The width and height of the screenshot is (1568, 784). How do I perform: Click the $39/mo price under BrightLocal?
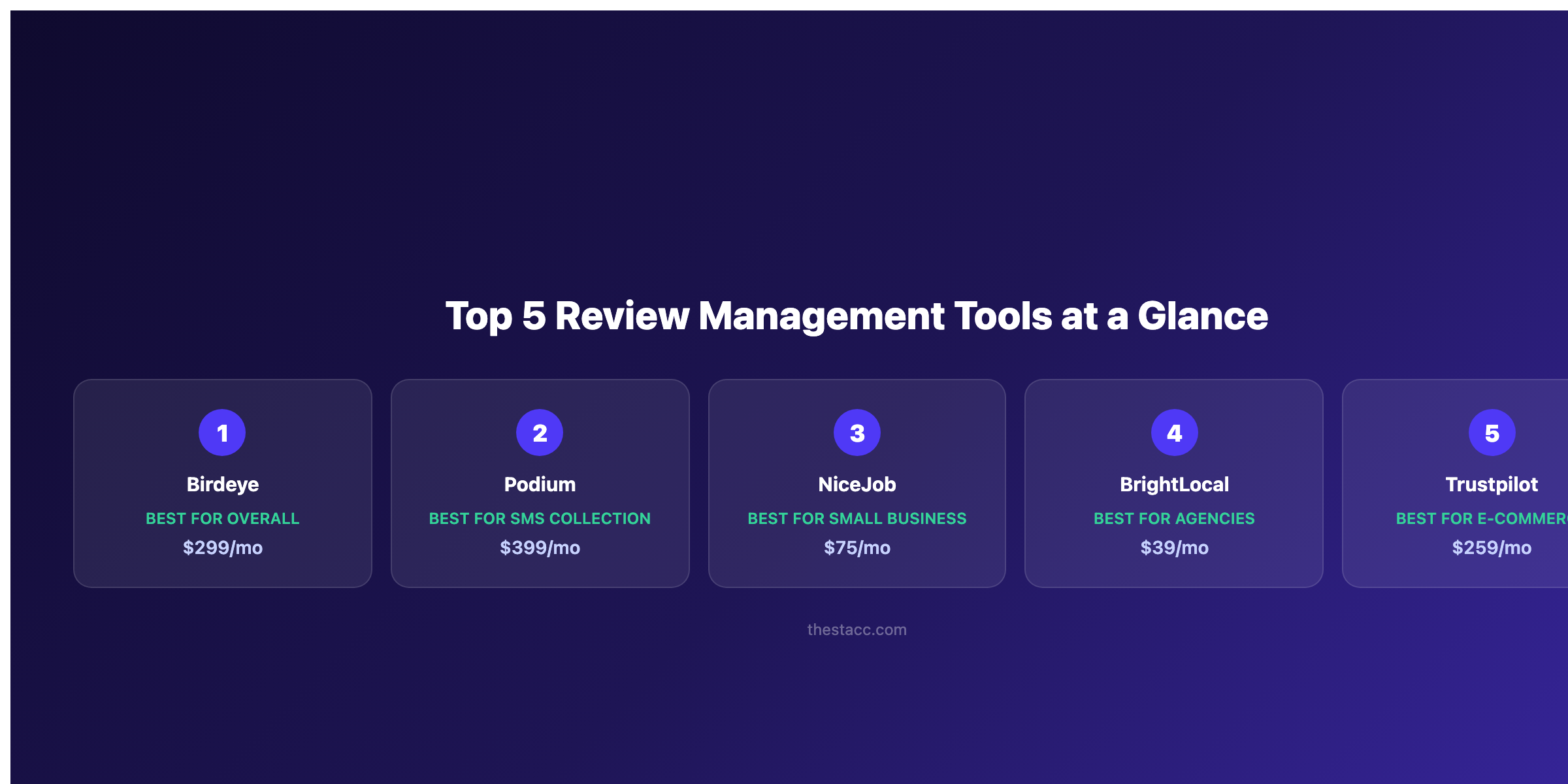pos(1175,547)
